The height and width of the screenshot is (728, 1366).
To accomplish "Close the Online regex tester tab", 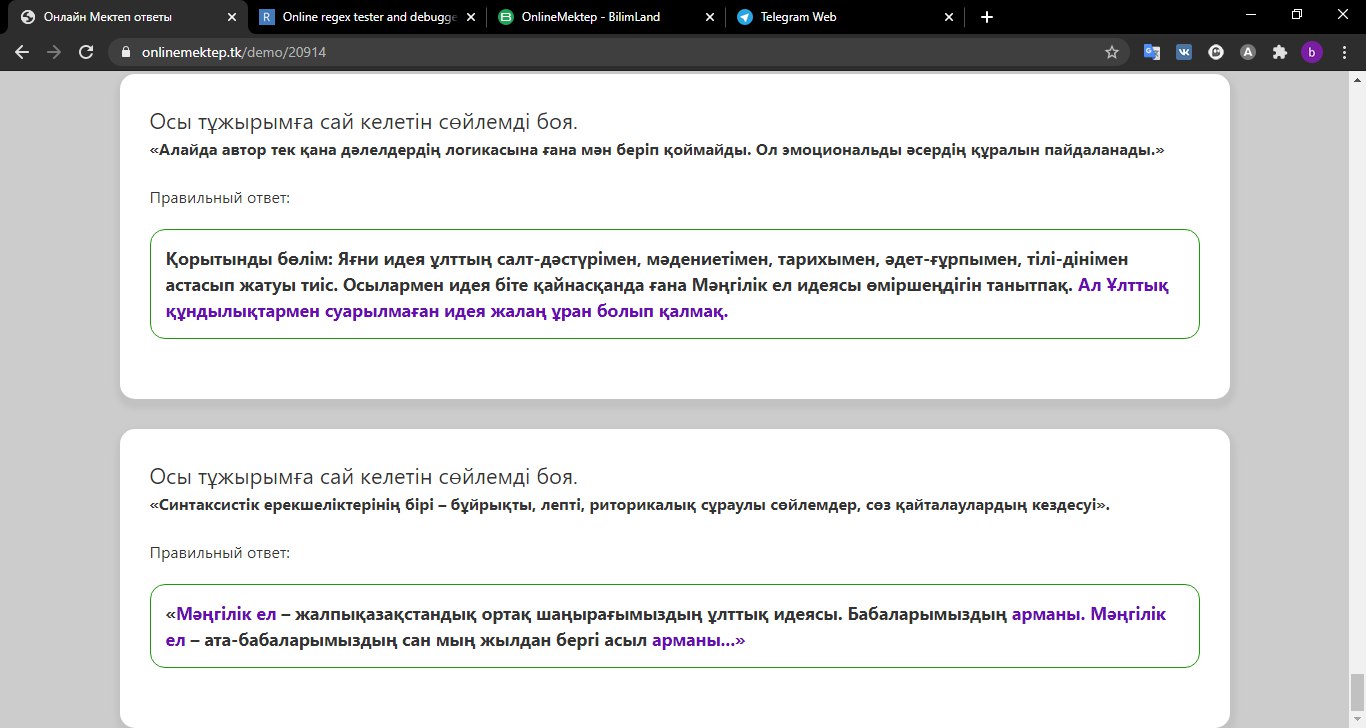I will point(471,17).
